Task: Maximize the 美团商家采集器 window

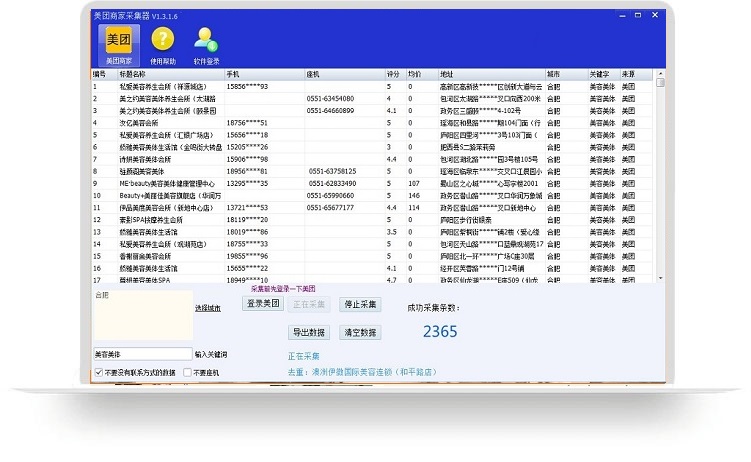Action: pos(638,15)
